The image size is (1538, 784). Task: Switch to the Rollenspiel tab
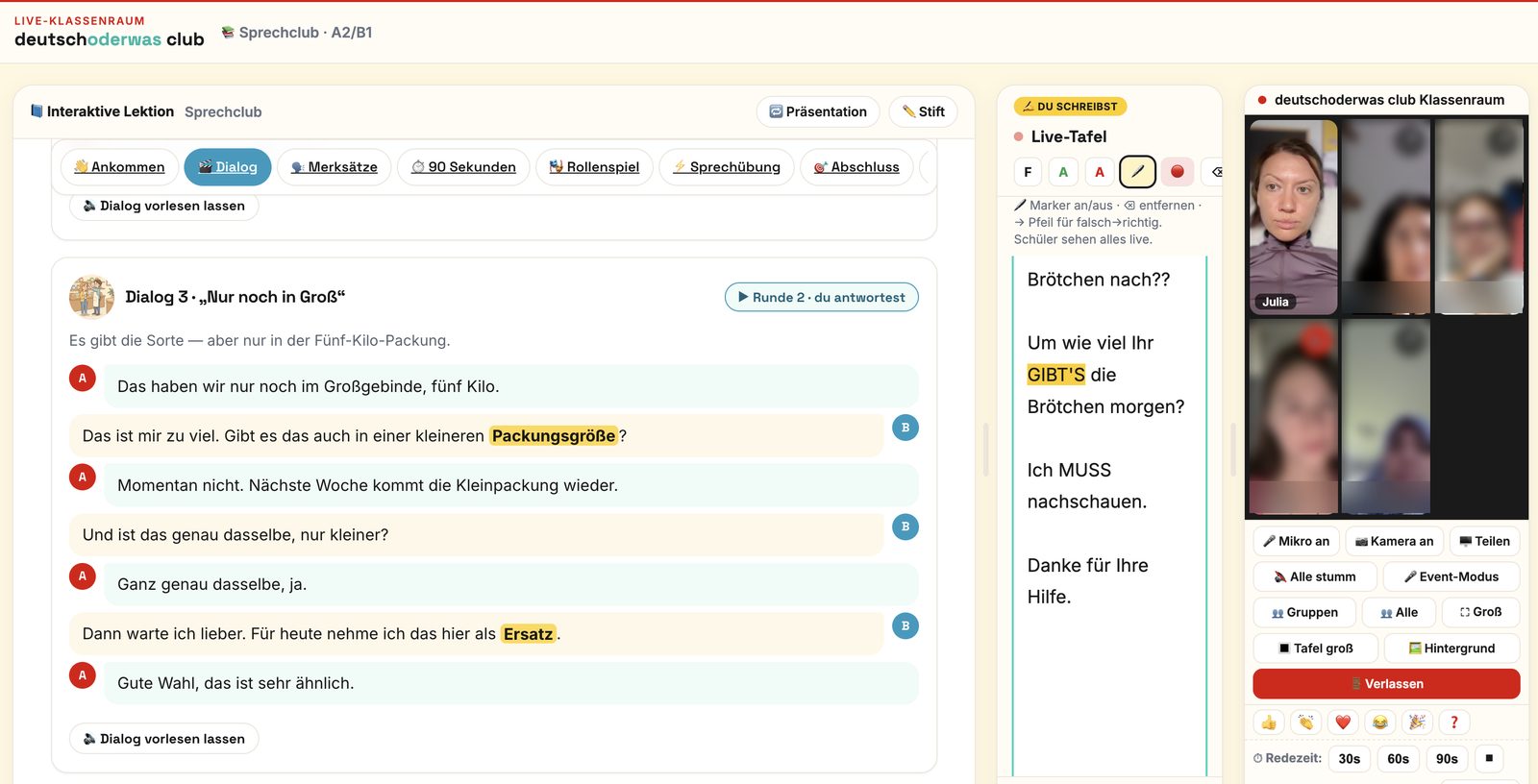click(594, 167)
